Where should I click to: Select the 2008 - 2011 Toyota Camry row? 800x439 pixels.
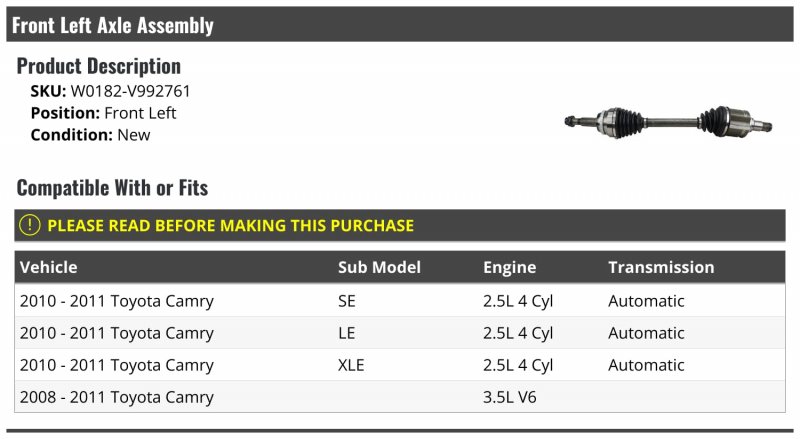point(117,397)
